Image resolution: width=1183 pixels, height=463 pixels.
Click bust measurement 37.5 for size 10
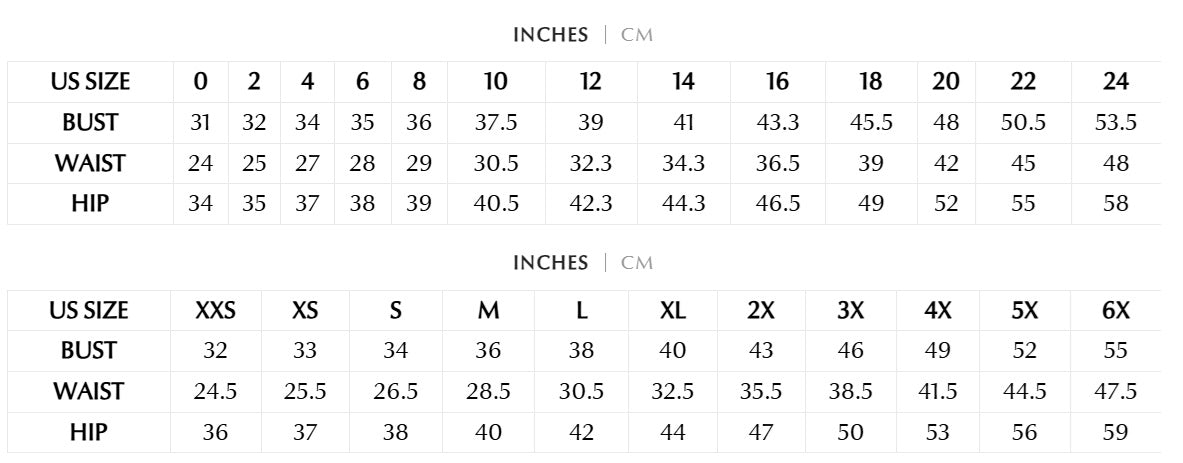coord(495,123)
